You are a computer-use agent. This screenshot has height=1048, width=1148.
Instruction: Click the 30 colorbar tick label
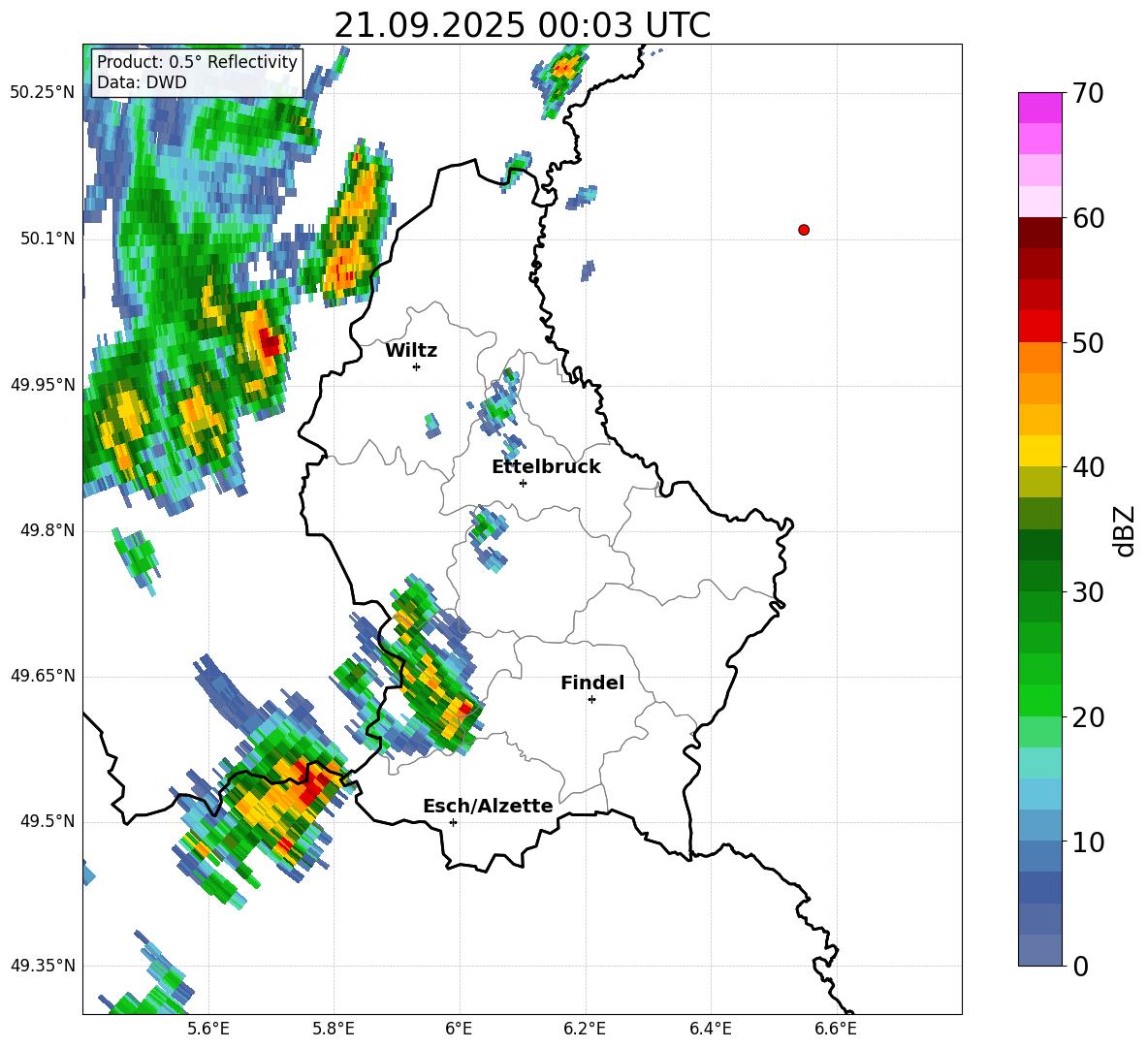coord(1088,592)
